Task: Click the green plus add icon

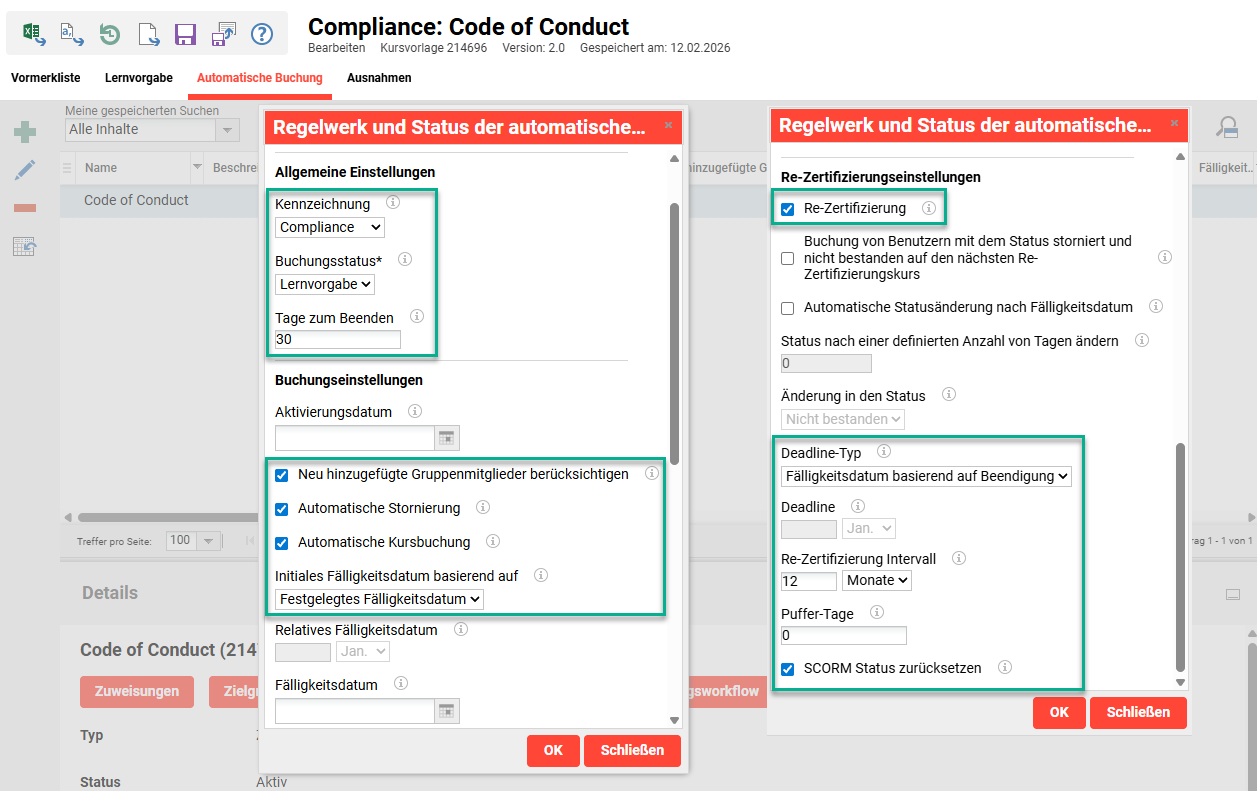Action: pyautogui.click(x=25, y=132)
